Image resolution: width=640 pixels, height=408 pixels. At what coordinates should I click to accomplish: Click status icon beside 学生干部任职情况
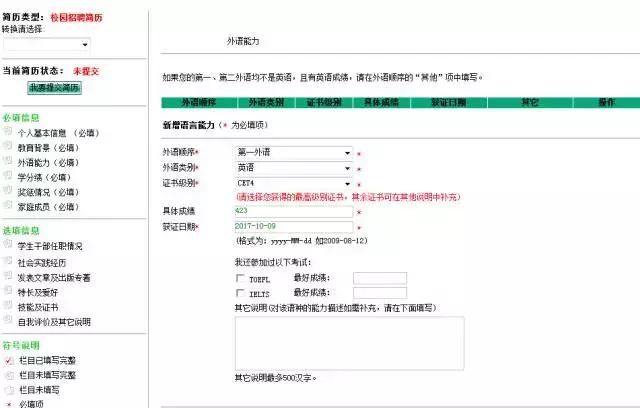tap(7, 244)
